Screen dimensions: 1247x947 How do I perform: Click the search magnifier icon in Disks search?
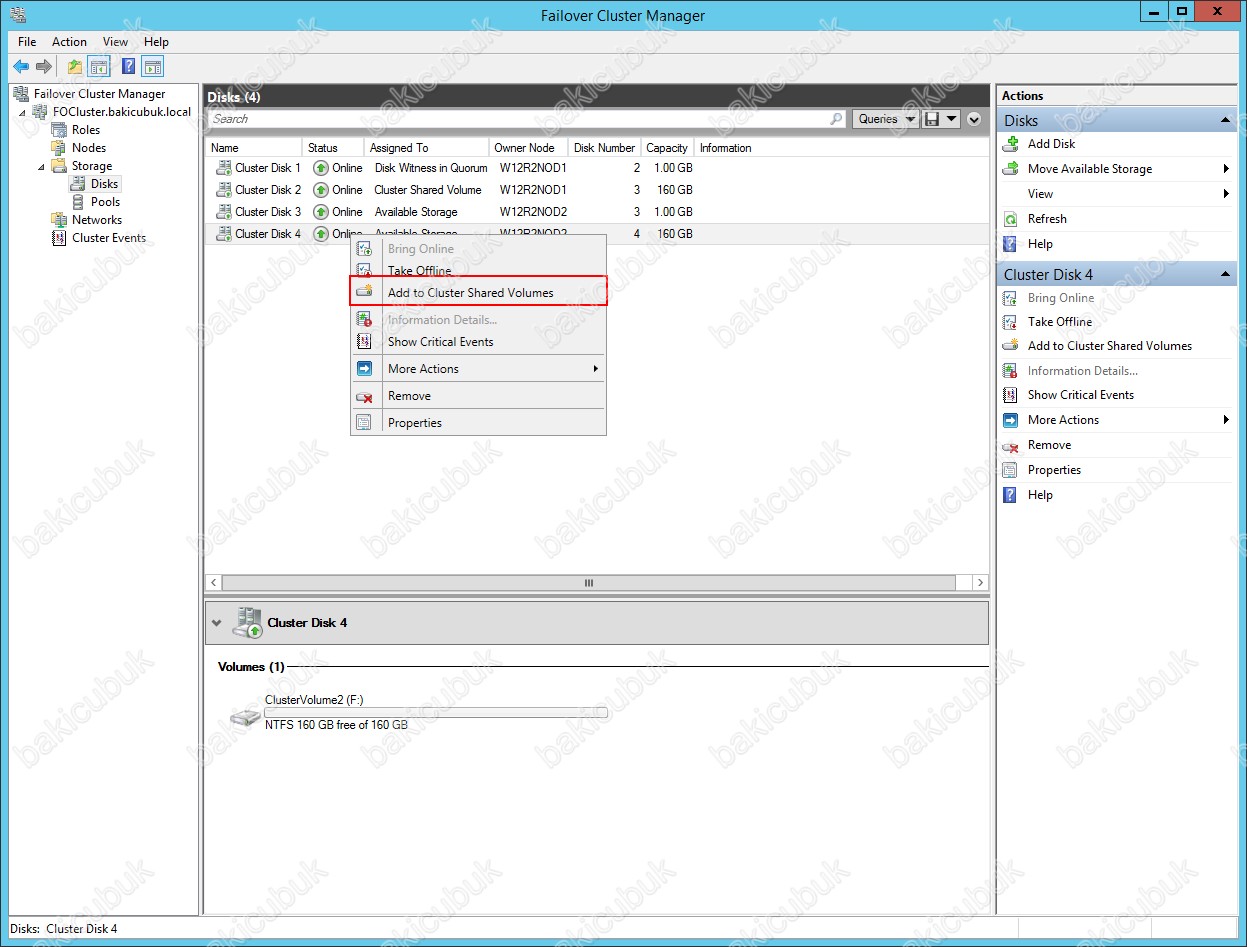837,119
